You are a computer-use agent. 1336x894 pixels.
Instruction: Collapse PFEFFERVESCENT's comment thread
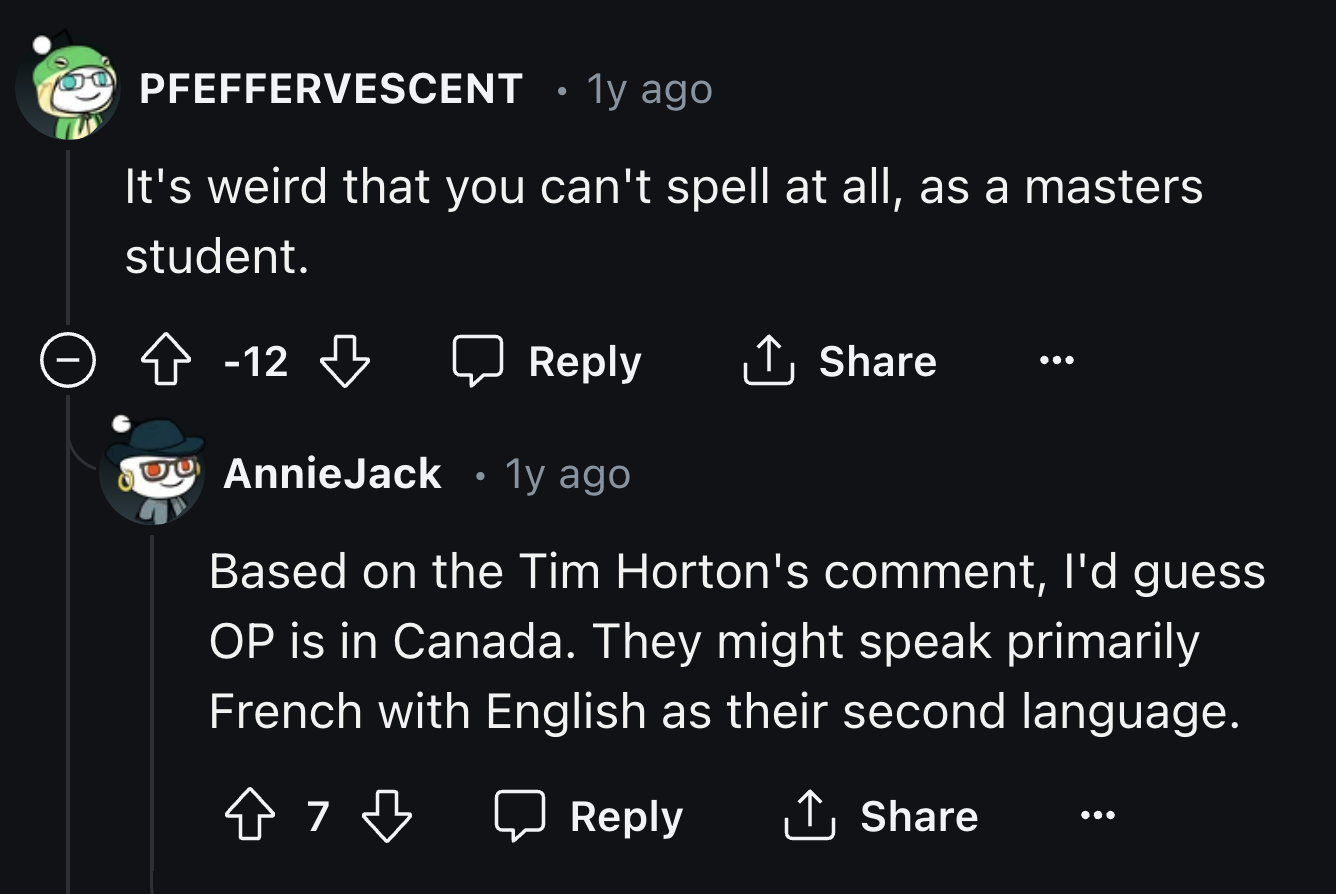click(x=67, y=361)
